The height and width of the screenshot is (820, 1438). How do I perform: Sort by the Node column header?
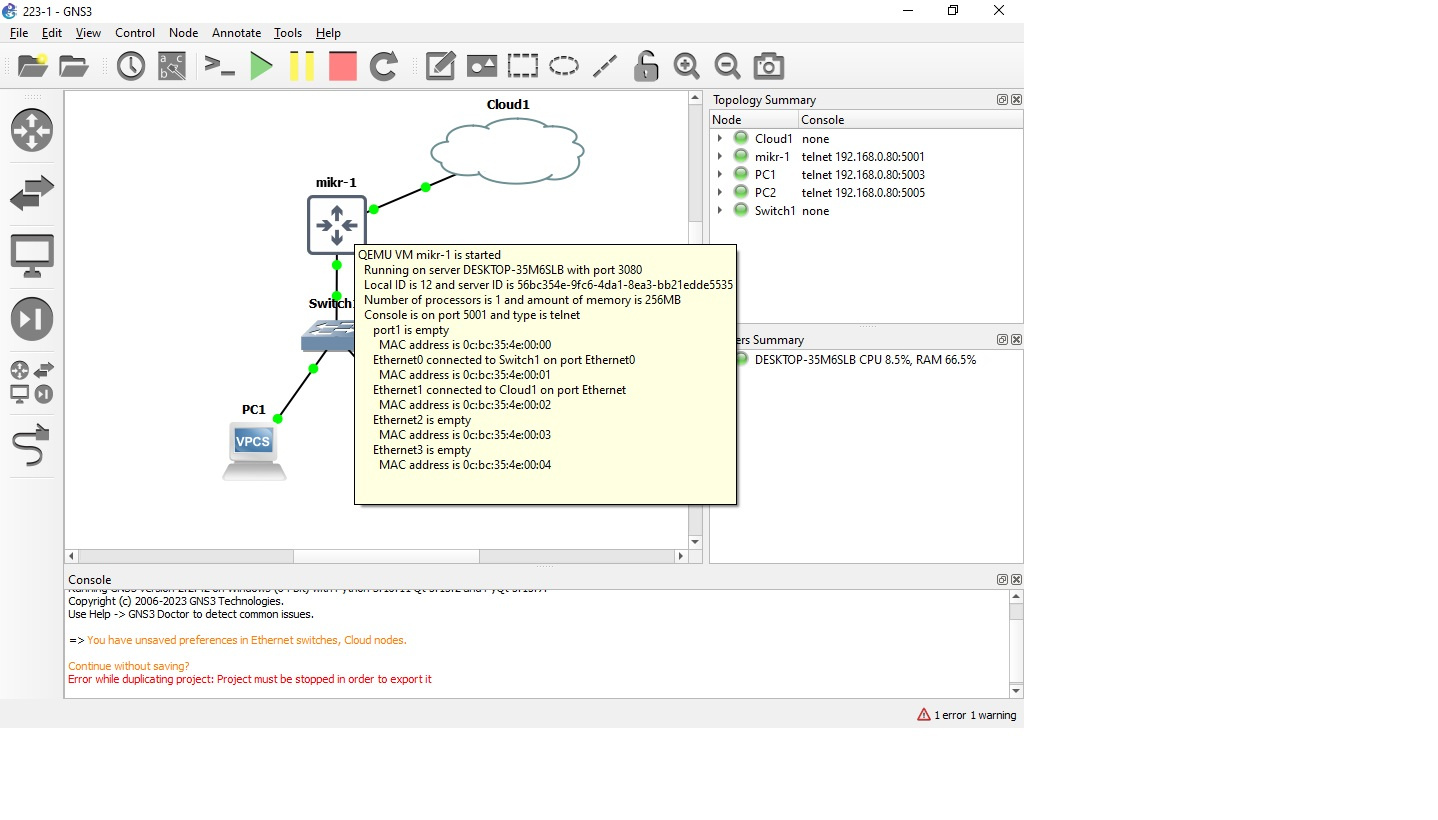(754, 120)
